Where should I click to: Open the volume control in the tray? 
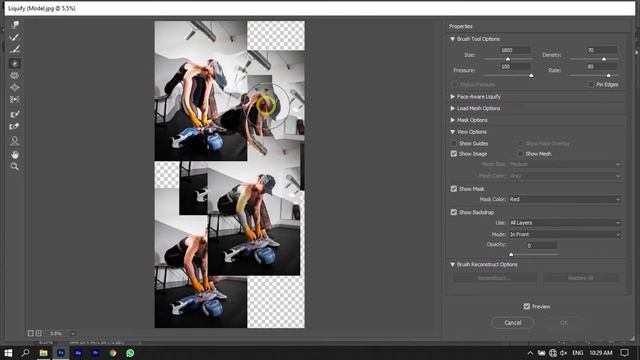click(x=564, y=353)
